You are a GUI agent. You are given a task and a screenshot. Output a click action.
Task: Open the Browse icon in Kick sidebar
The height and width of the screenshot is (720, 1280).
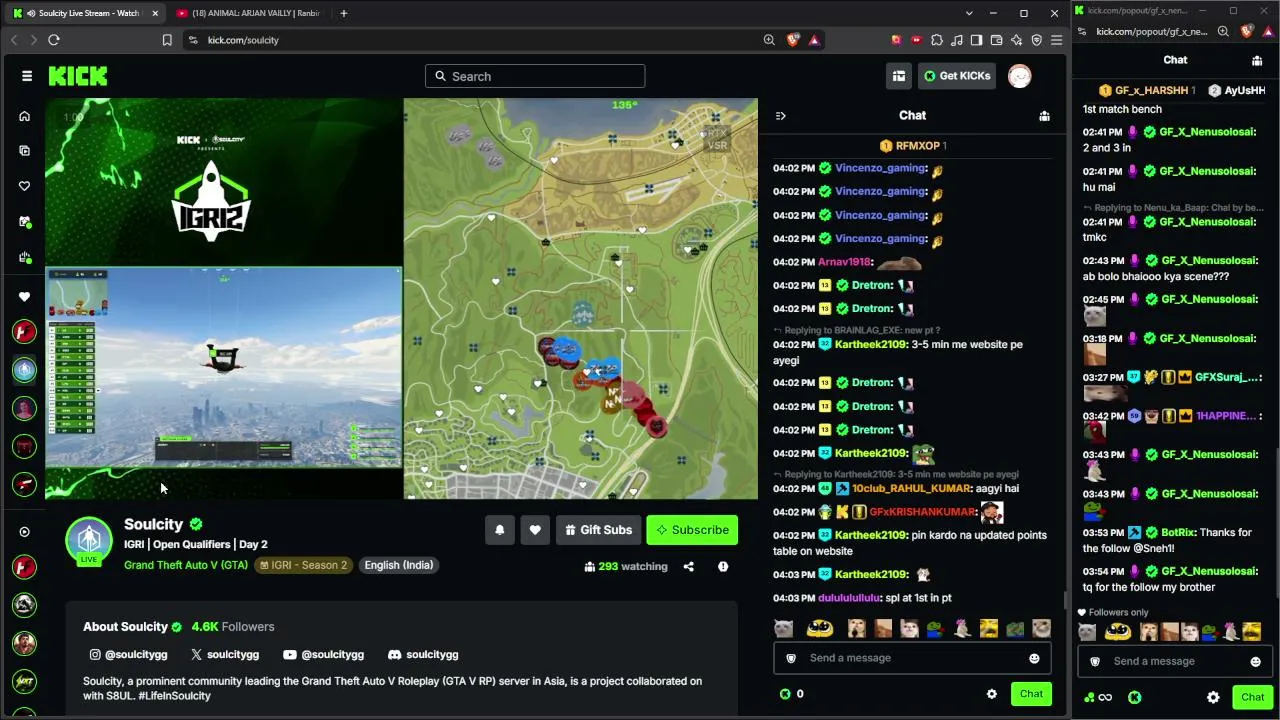(x=25, y=151)
